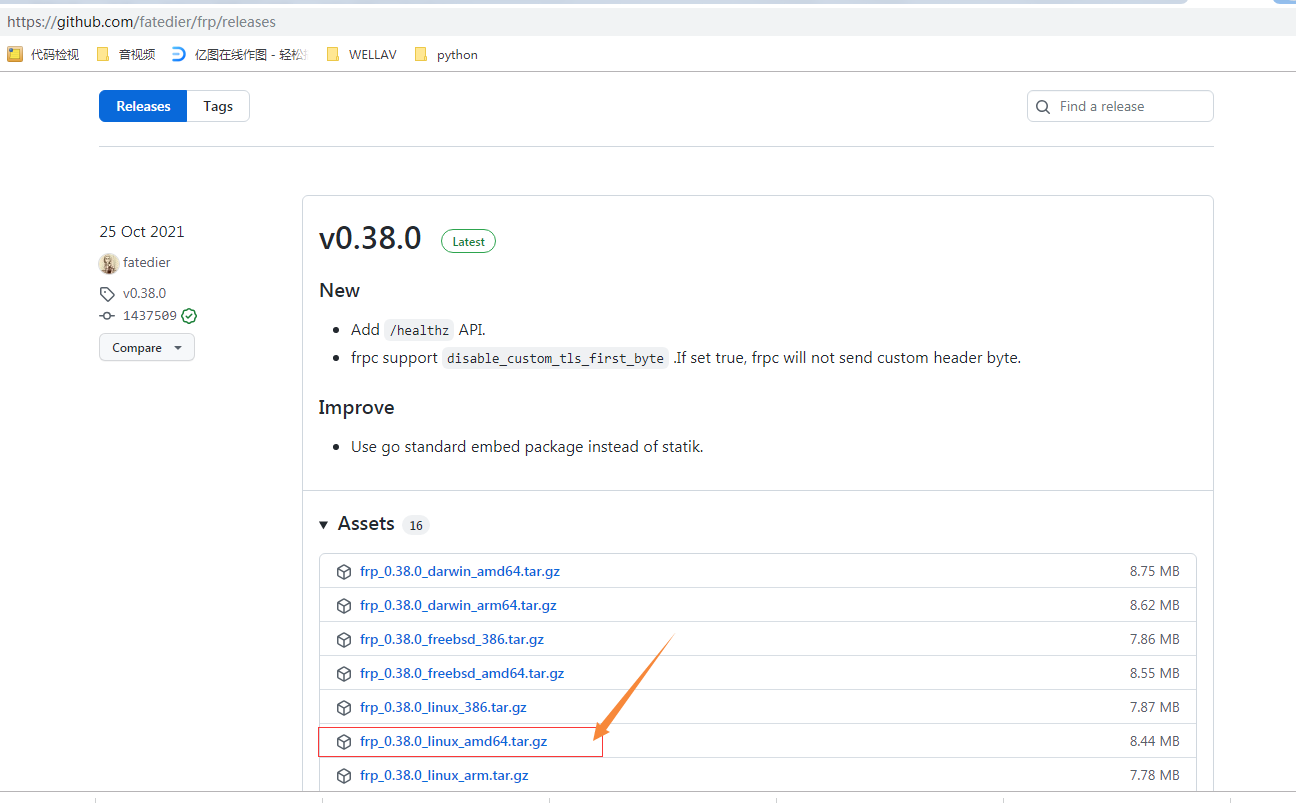Click the commit icon next to 1437509
Screen dimensions: 1296x803
point(107,316)
